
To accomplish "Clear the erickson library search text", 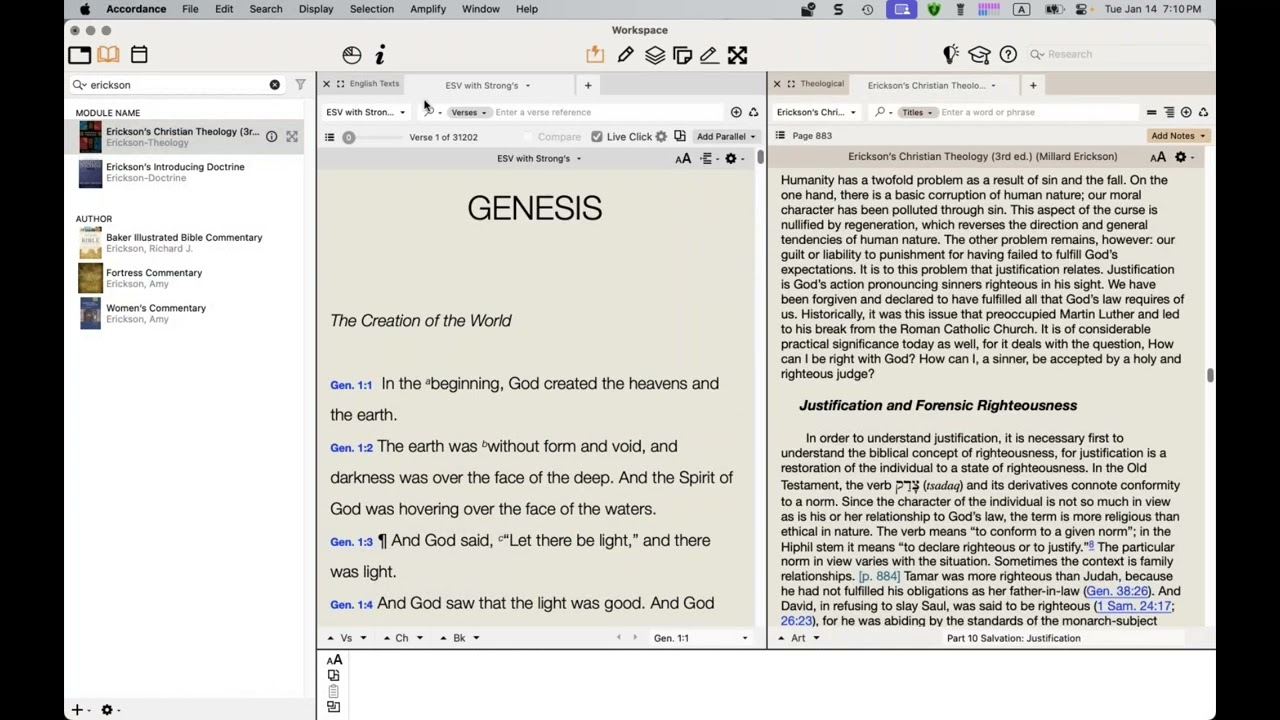I will click(275, 85).
